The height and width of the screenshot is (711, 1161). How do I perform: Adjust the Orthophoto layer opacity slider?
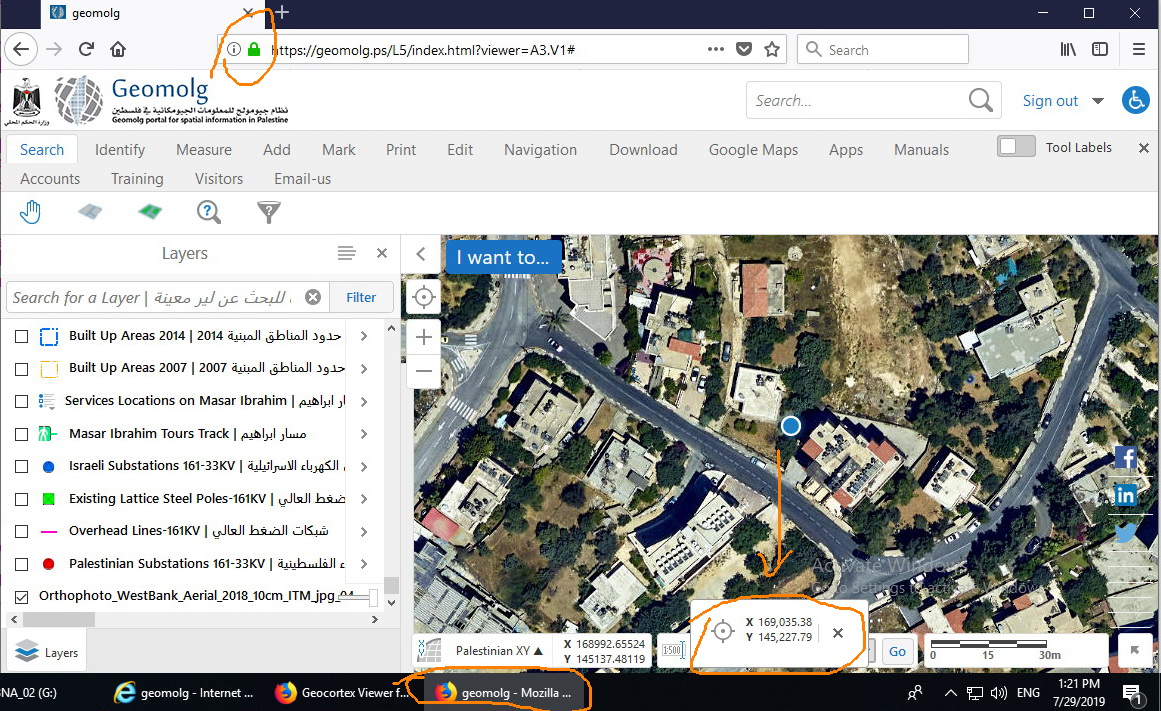374,597
